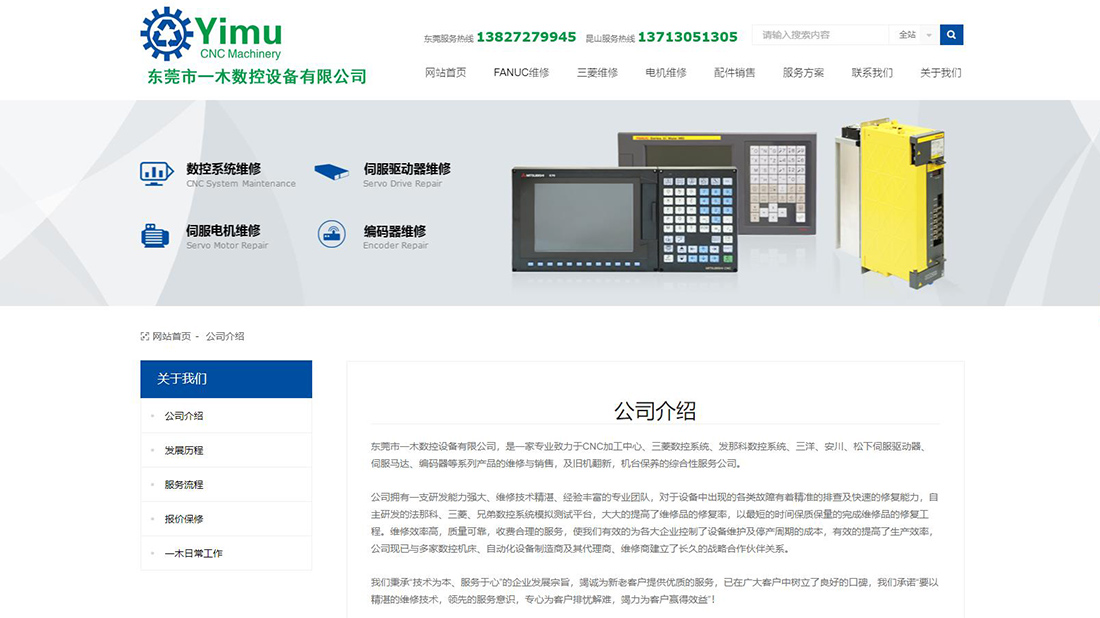The height and width of the screenshot is (618, 1100).
Task: Open 服务流程 in the sidebar list
Action: 184,485
